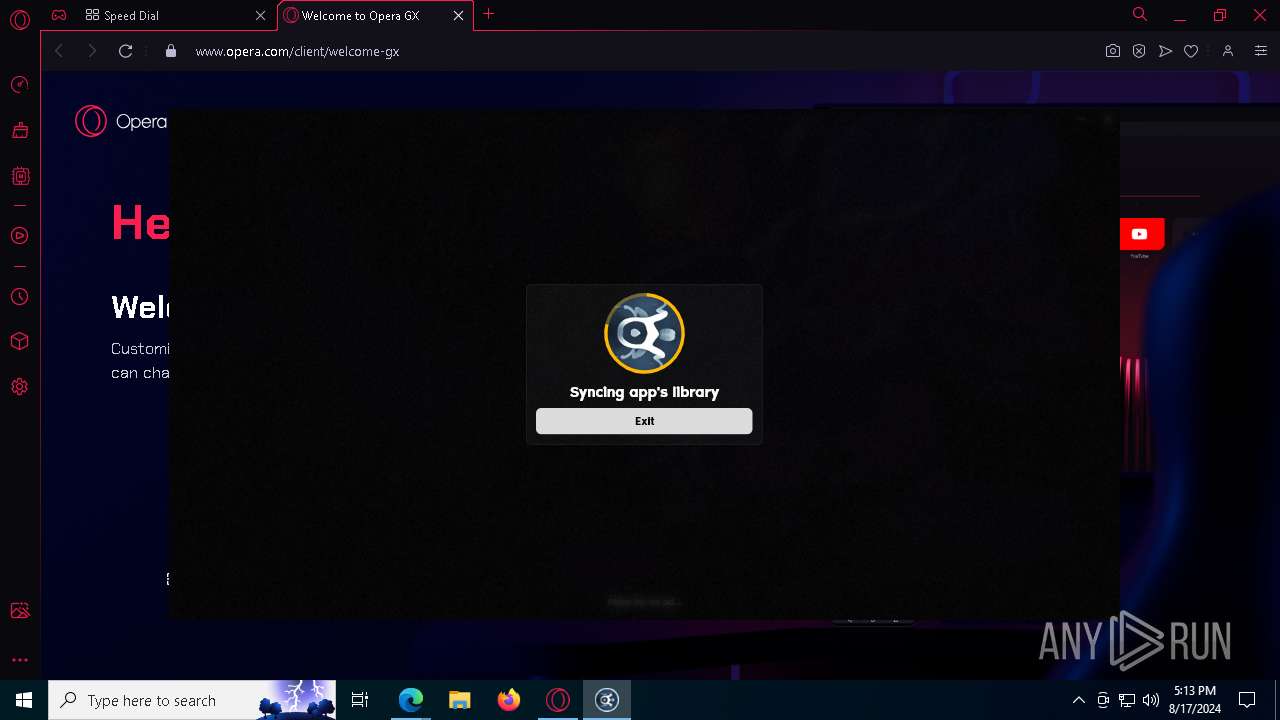
Task: Close the Welcome to Opera GX tab
Action: click(x=458, y=16)
